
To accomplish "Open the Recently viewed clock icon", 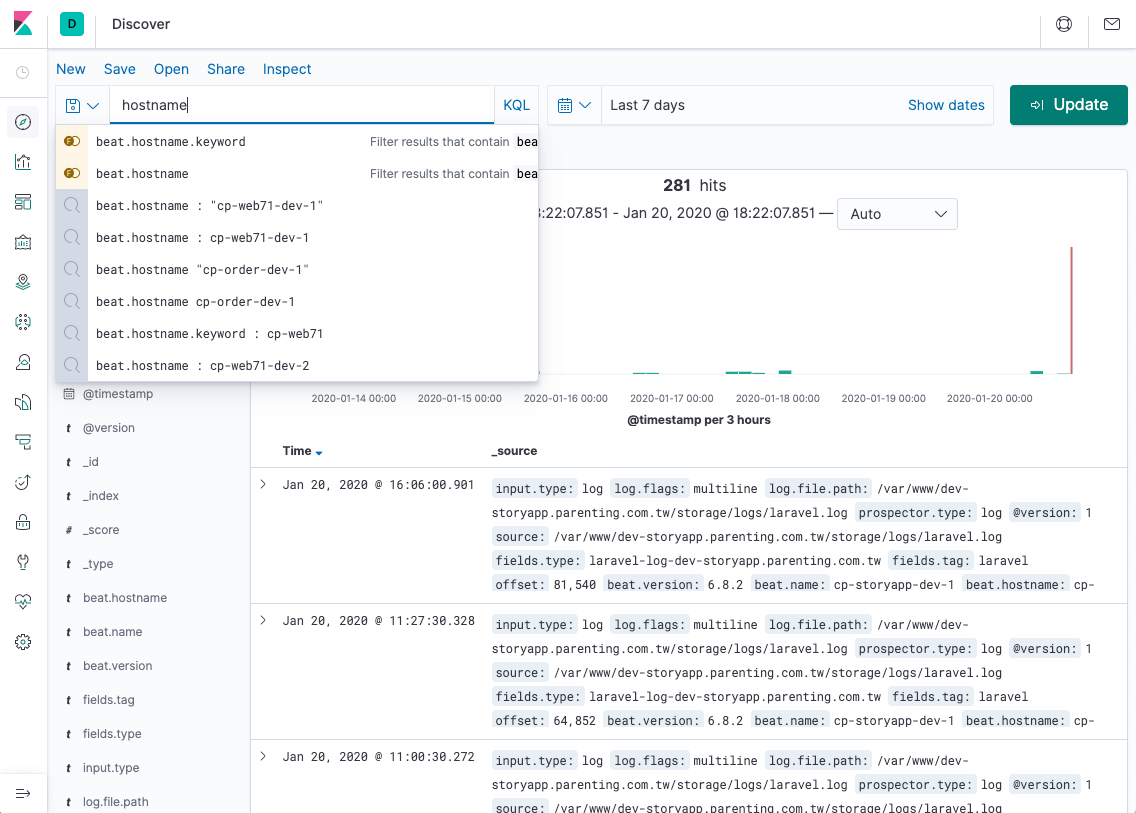I will (x=23, y=72).
